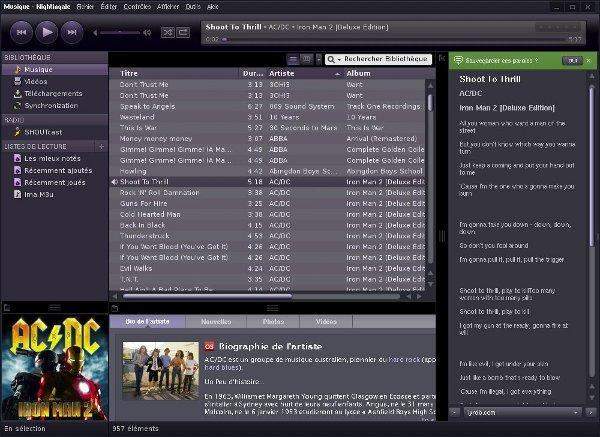This screenshot has width=600, height=437.
Task: Open Téléchargements in the sidebar
Action: [x=51, y=92]
